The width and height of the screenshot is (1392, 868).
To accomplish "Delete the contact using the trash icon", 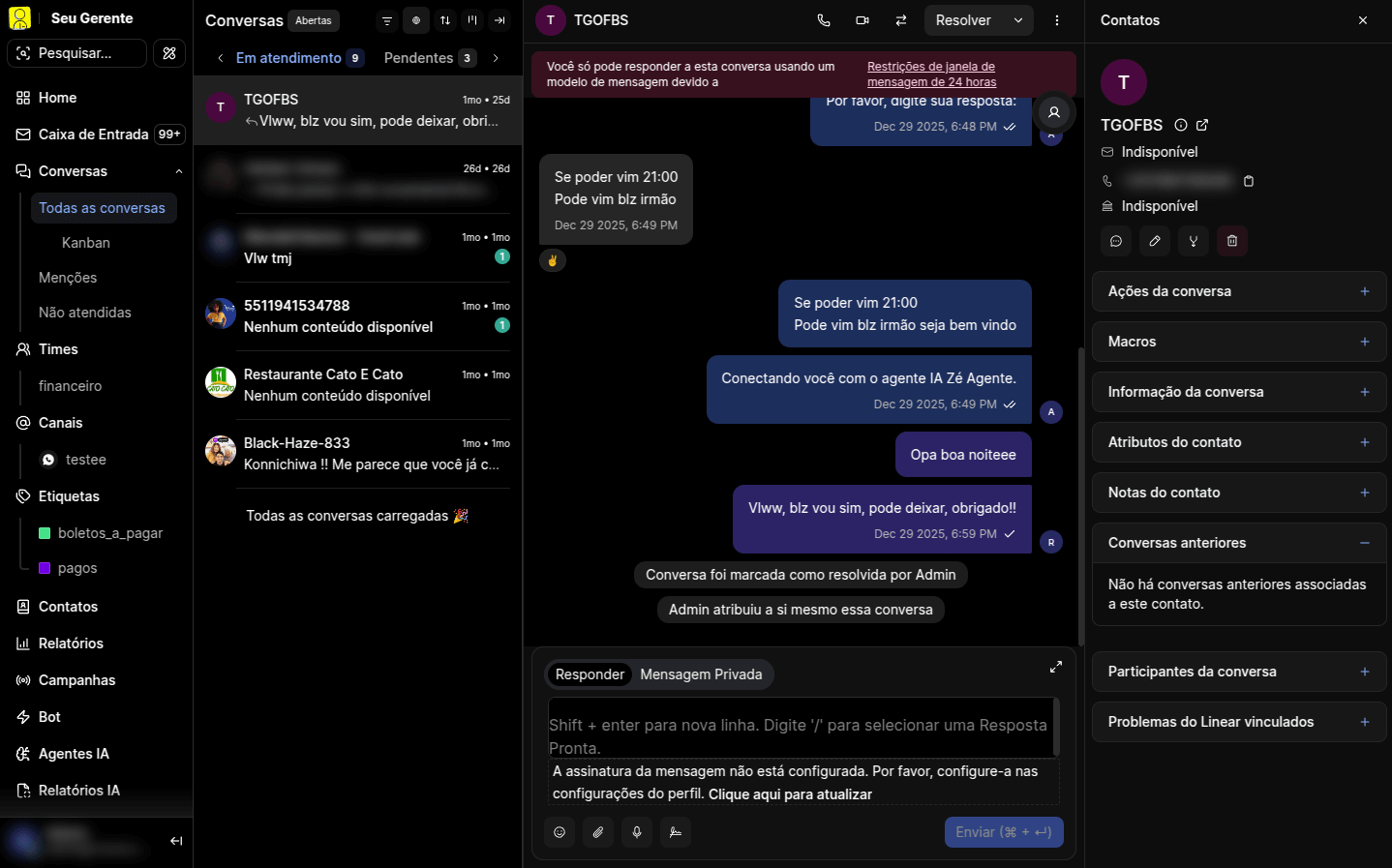I will (1231, 241).
